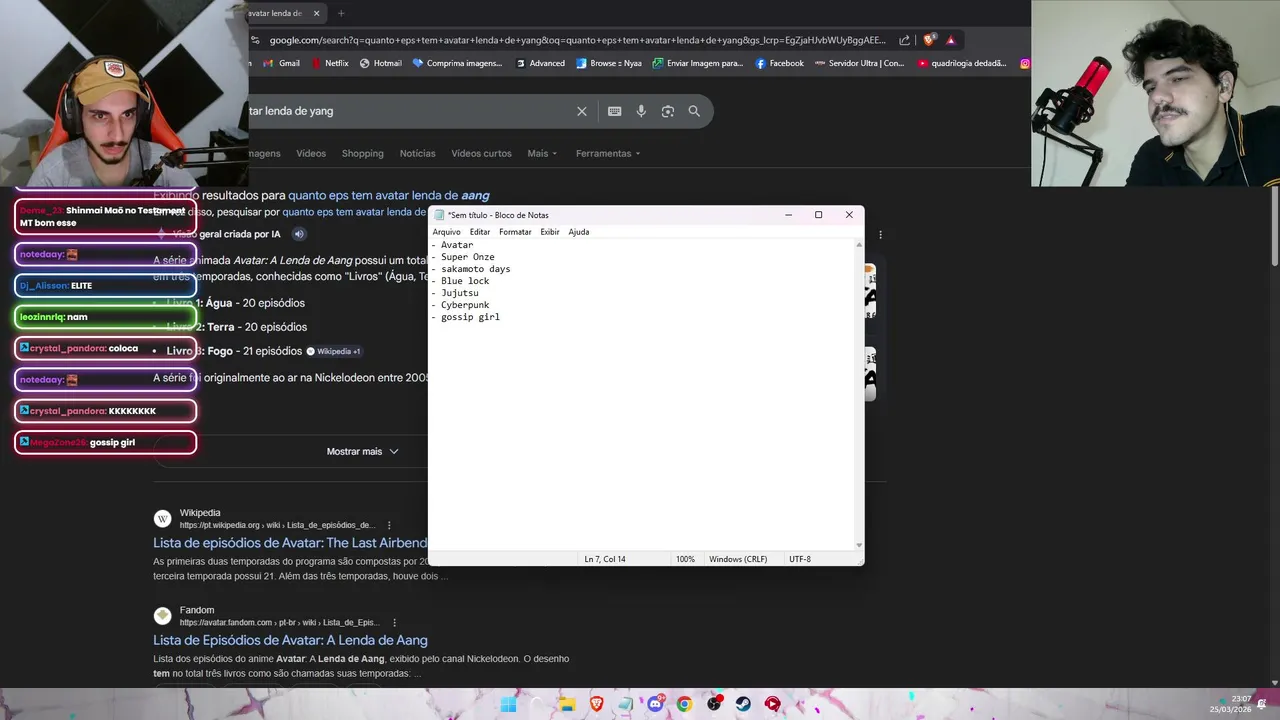Open Windows Start menu
This screenshot has width=1280, height=720.
click(x=508, y=704)
